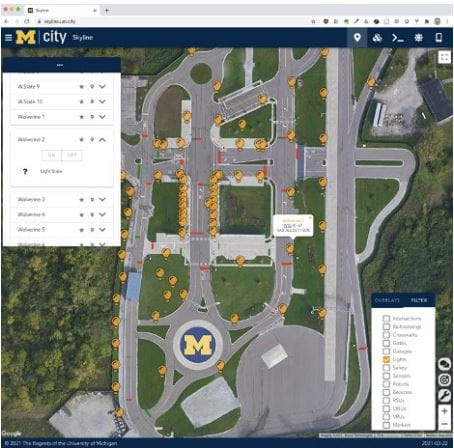The height and width of the screenshot is (448, 454).
Task: Enable the Railcrossings filter checkbox
Action: pyautogui.click(x=386, y=327)
